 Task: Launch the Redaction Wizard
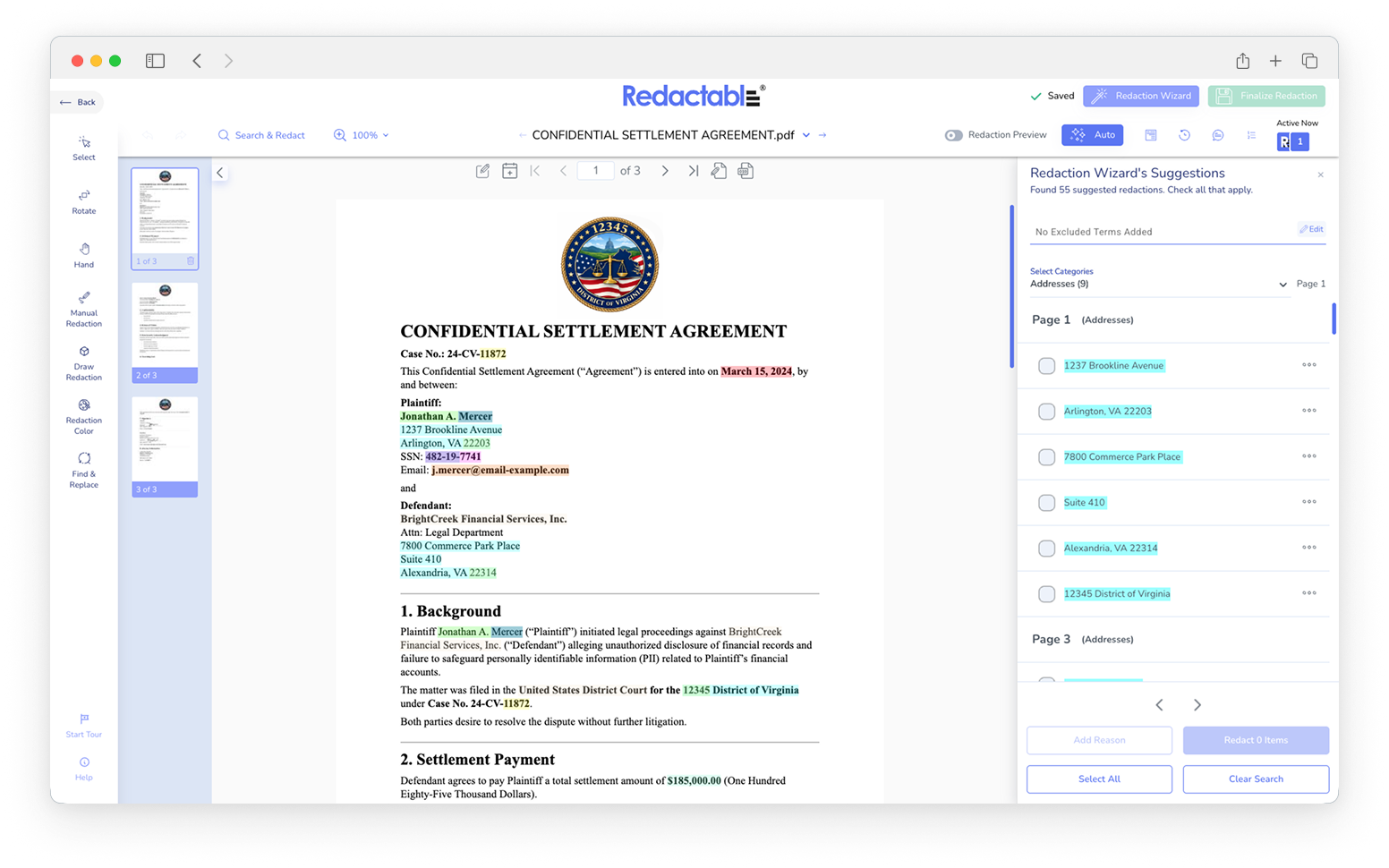click(x=1141, y=96)
